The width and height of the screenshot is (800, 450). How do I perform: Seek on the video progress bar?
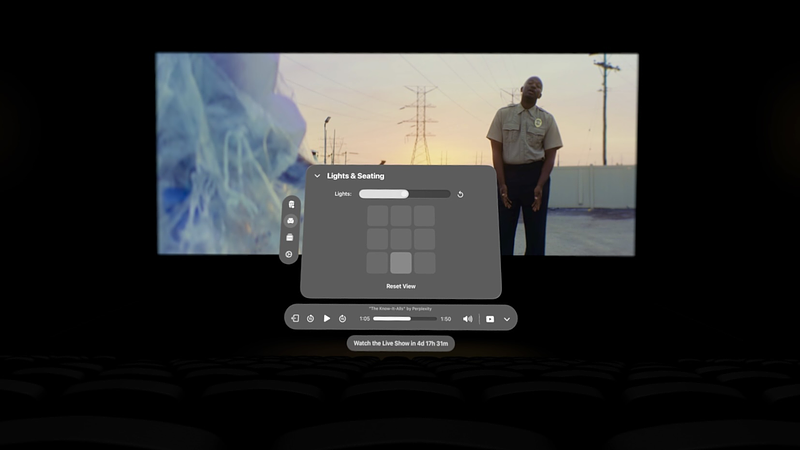pyautogui.click(x=405, y=319)
